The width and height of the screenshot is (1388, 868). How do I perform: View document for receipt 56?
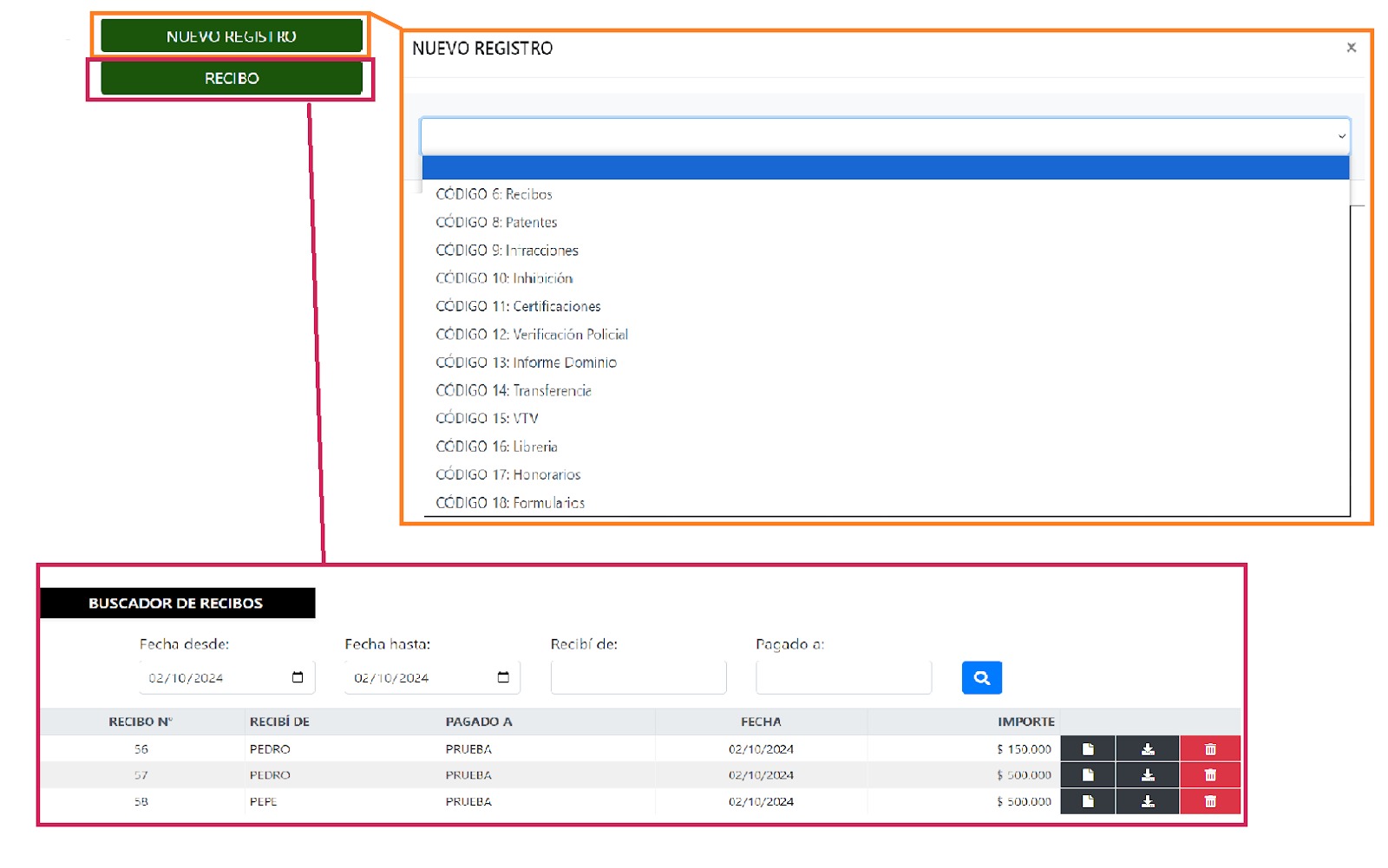pos(1088,748)
